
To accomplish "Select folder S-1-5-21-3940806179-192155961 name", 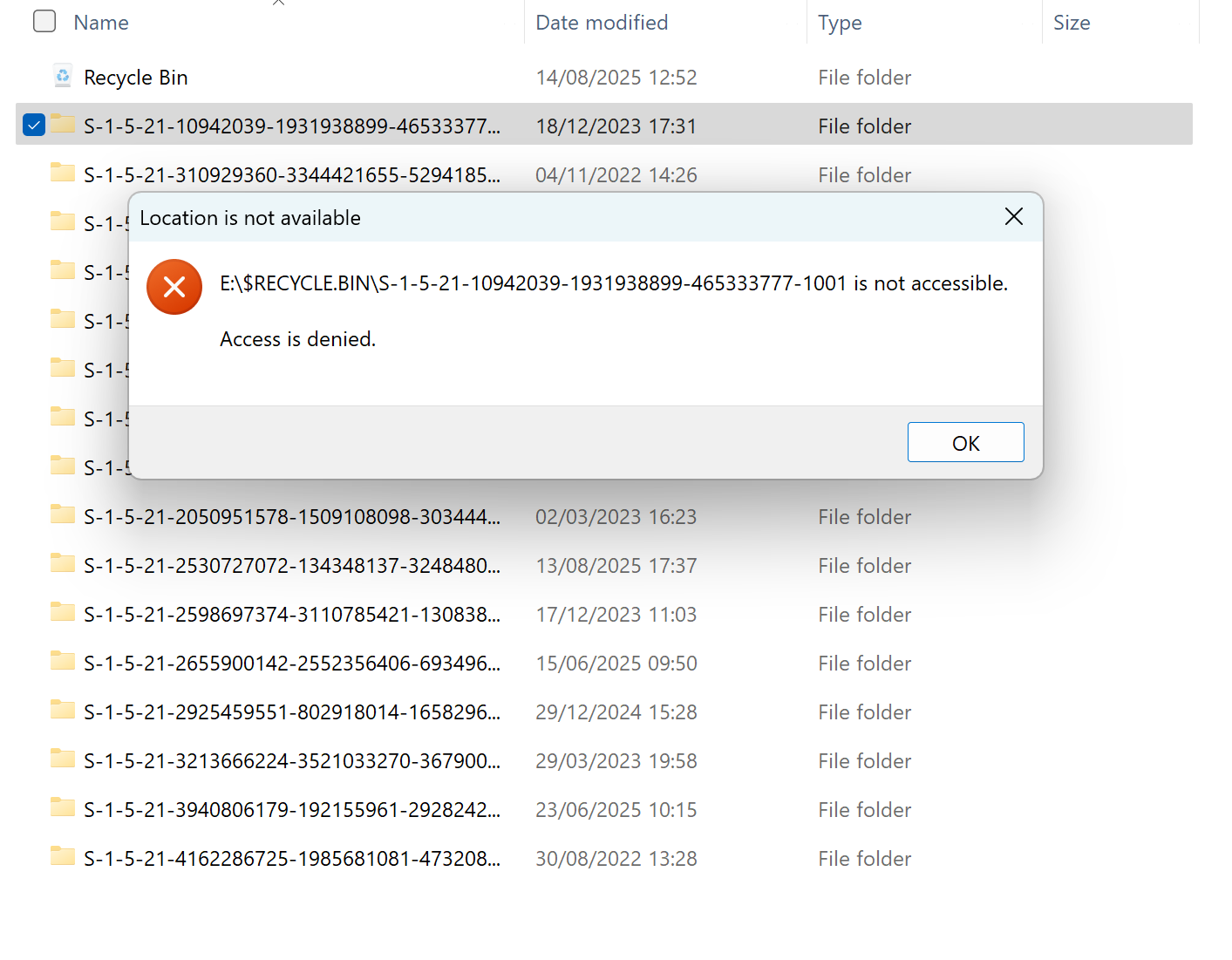I will pos(292,810).
